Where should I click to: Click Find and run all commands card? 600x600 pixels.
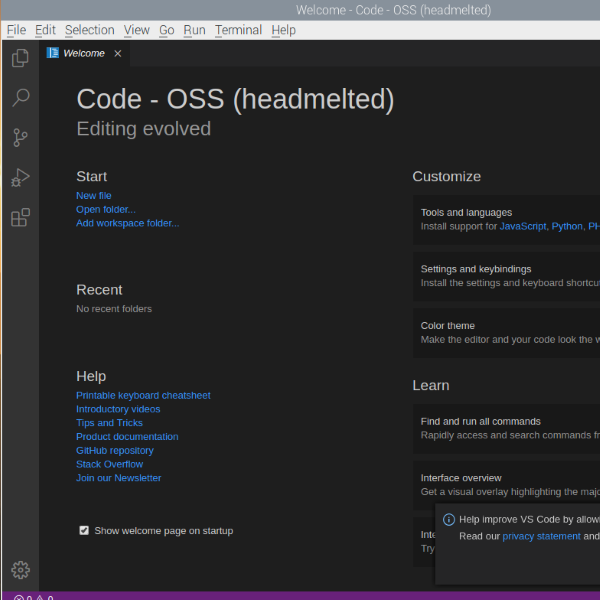click(506, 429)
